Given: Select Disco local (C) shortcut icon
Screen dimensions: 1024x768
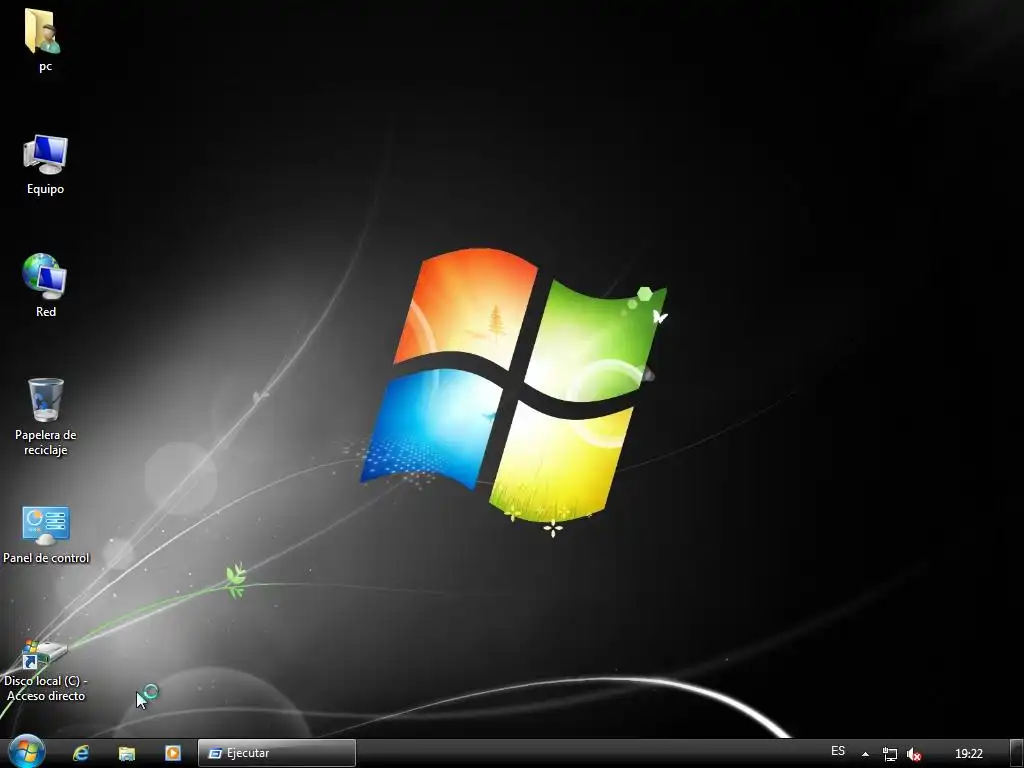Looking at the screenshot, I should (x=44, y=655).
